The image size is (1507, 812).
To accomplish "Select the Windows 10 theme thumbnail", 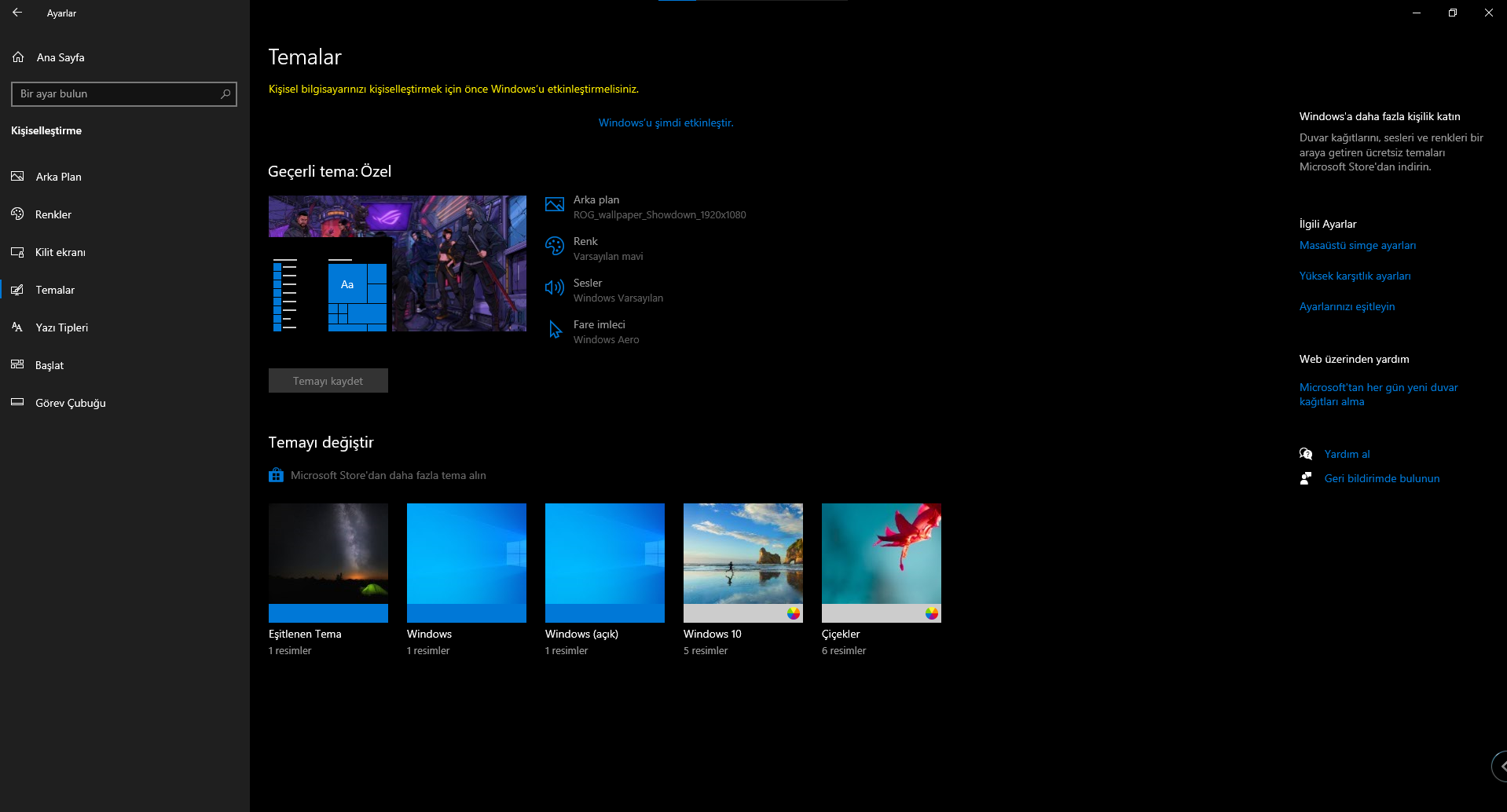I will [743, 563].
